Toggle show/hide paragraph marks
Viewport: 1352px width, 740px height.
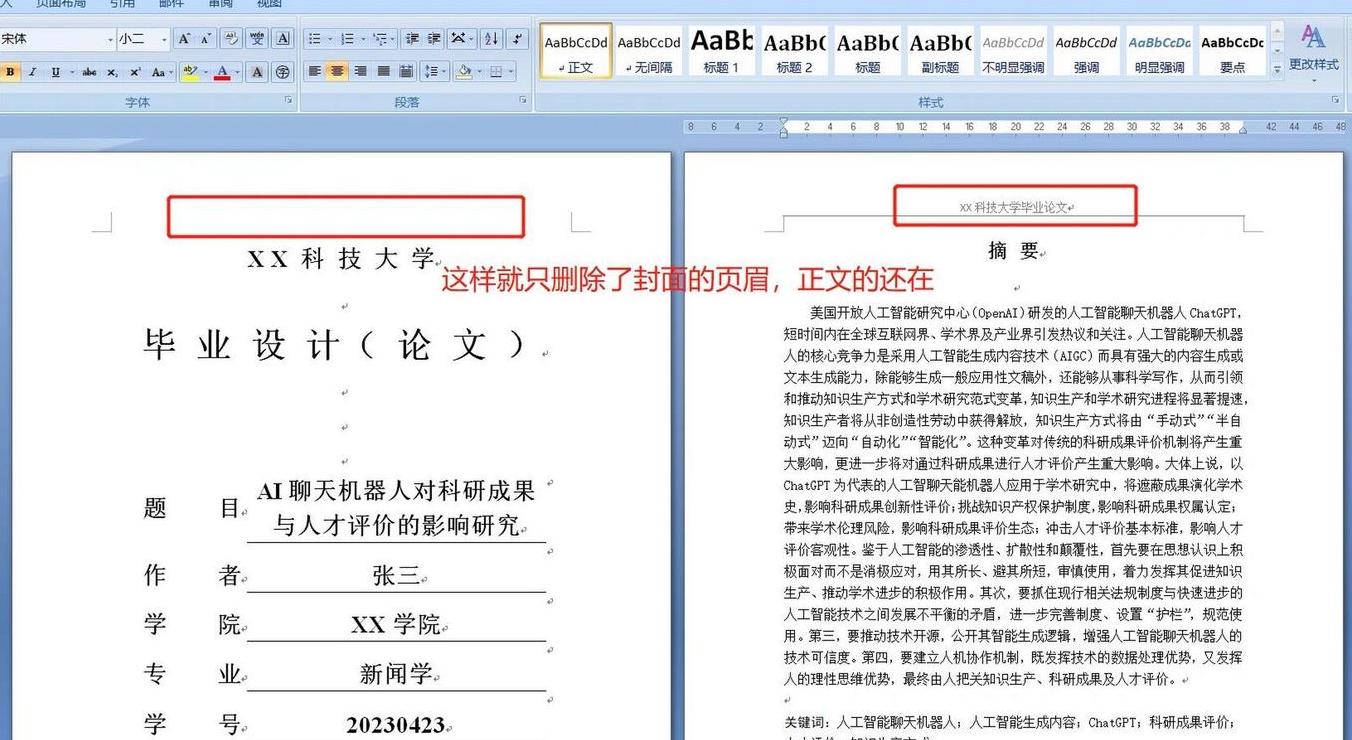click(x=517, y=39)
